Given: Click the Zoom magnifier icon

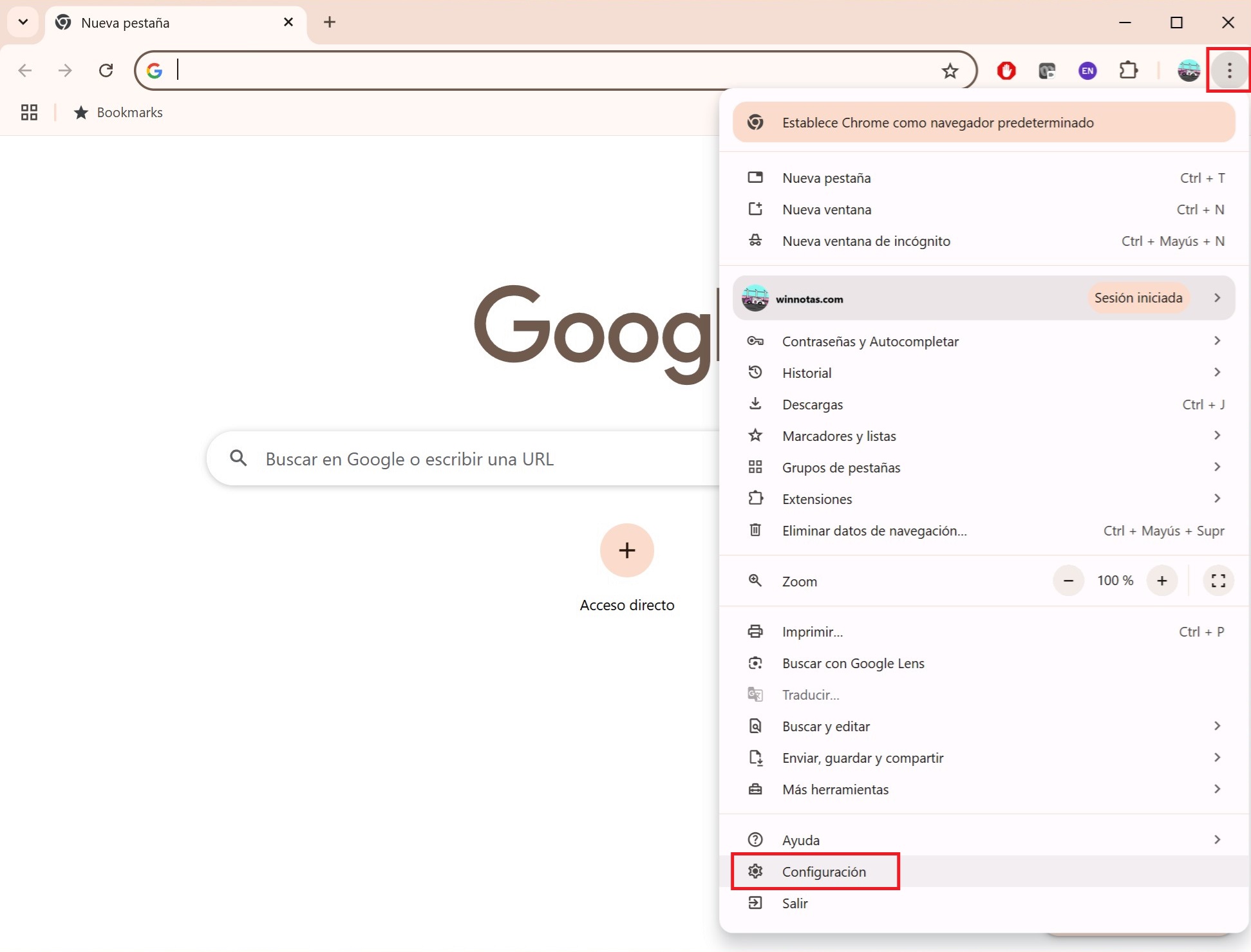Looking at the screenshot, I should click(x=755, y=581).
